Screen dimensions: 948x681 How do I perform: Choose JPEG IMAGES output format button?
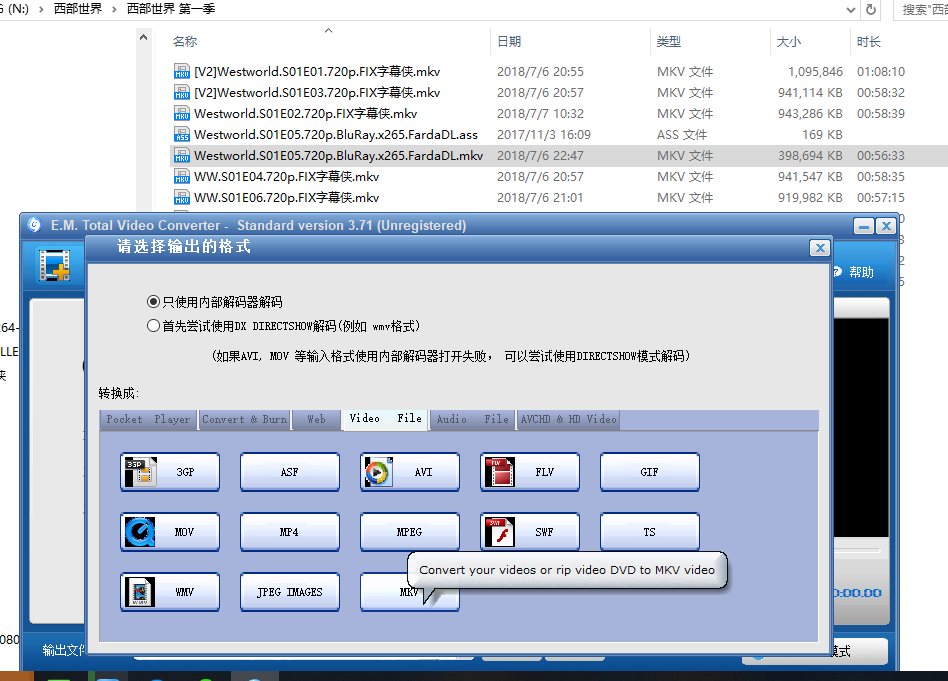(290, 591)
